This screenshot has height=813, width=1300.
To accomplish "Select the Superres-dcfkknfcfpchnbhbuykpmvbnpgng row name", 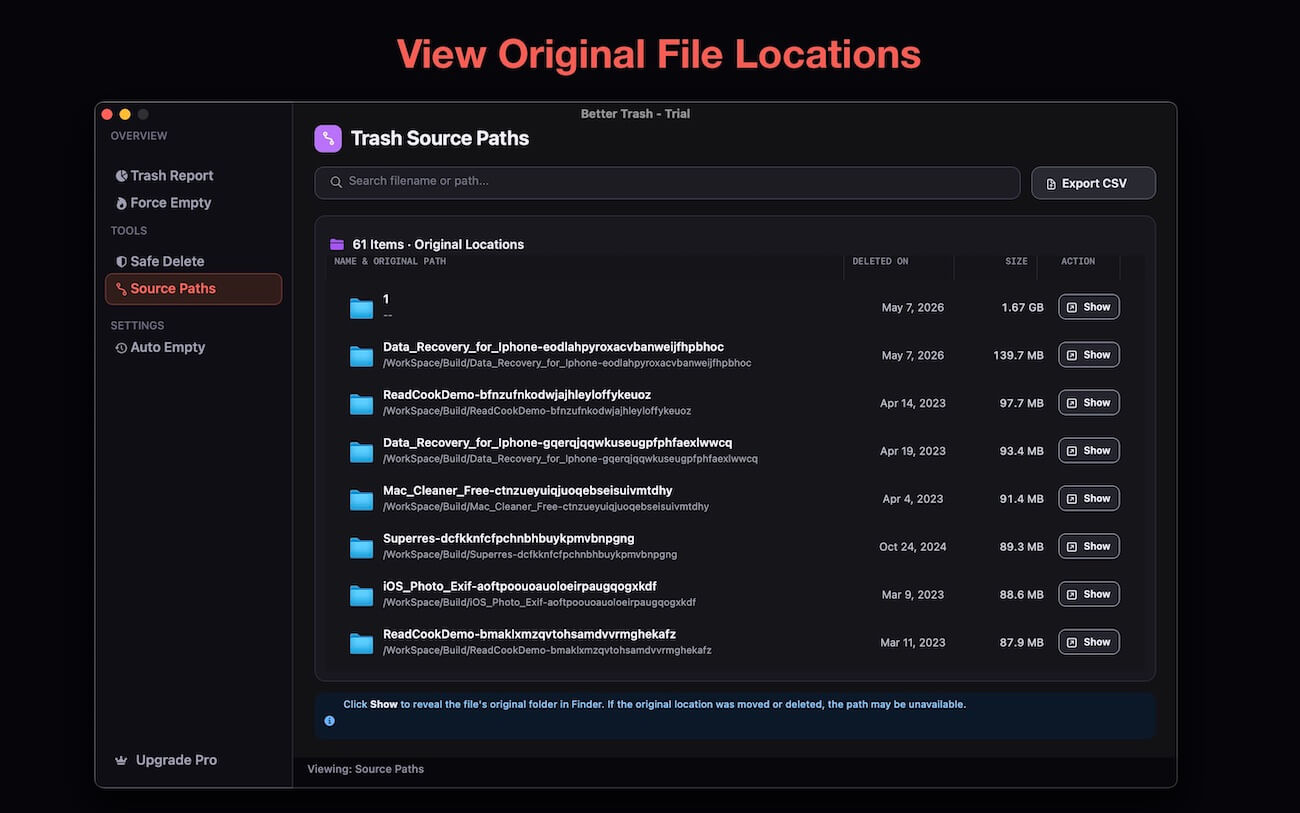I will (509, 539).
